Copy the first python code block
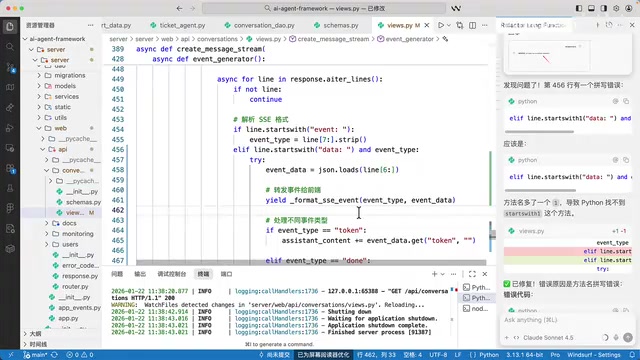The height and width of the screenshot is (360, 640). pyautogui.click(x=626, y=101)
